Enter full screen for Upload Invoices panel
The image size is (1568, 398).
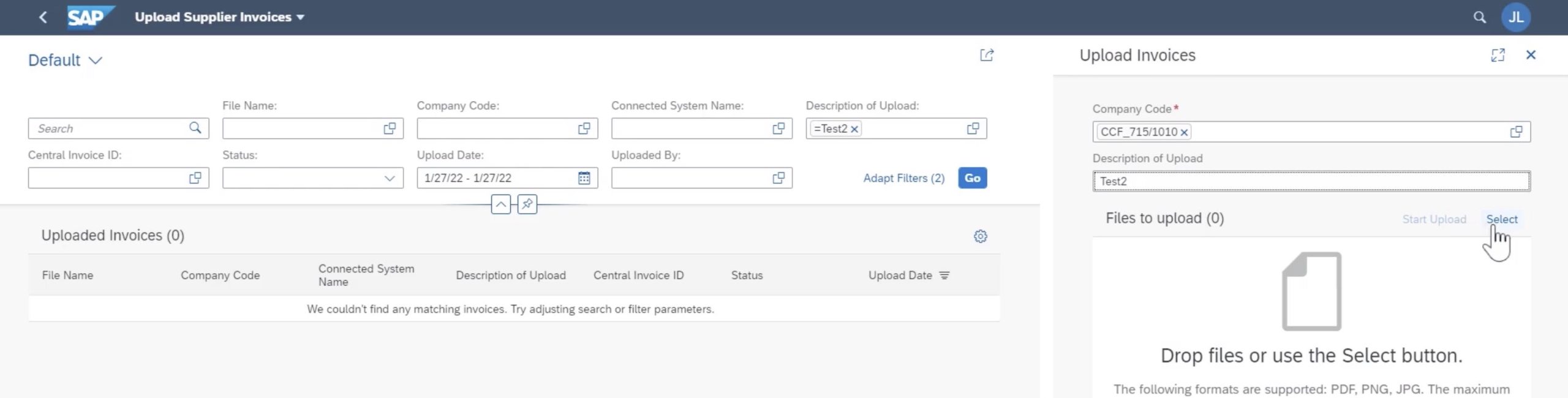(x=1497, y=55)
